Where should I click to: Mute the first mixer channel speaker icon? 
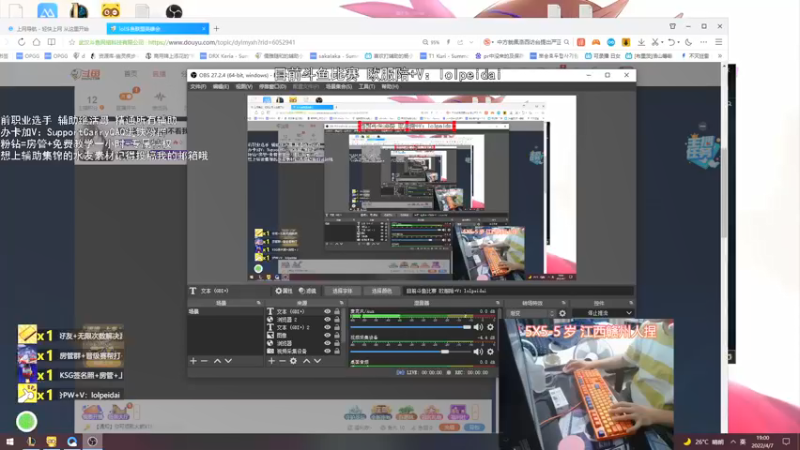478,327
